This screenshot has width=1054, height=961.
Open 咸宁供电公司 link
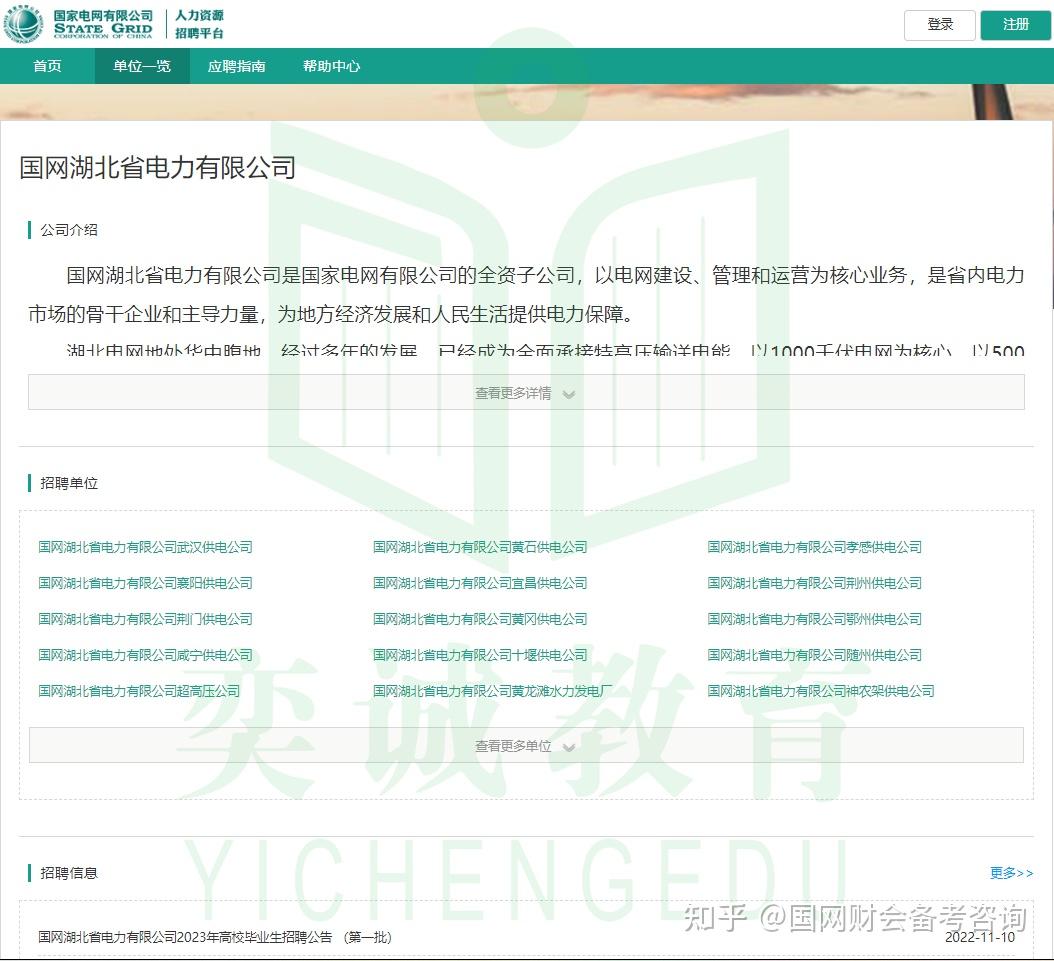tap(145, 655)
